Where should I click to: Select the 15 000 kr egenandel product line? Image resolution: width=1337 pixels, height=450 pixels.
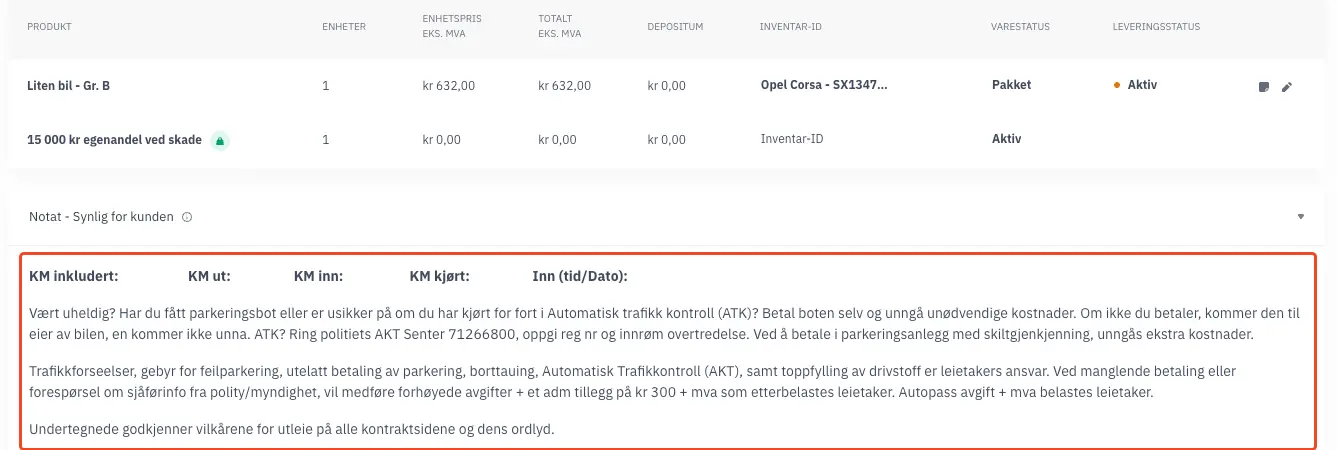(x=114, y=140)
